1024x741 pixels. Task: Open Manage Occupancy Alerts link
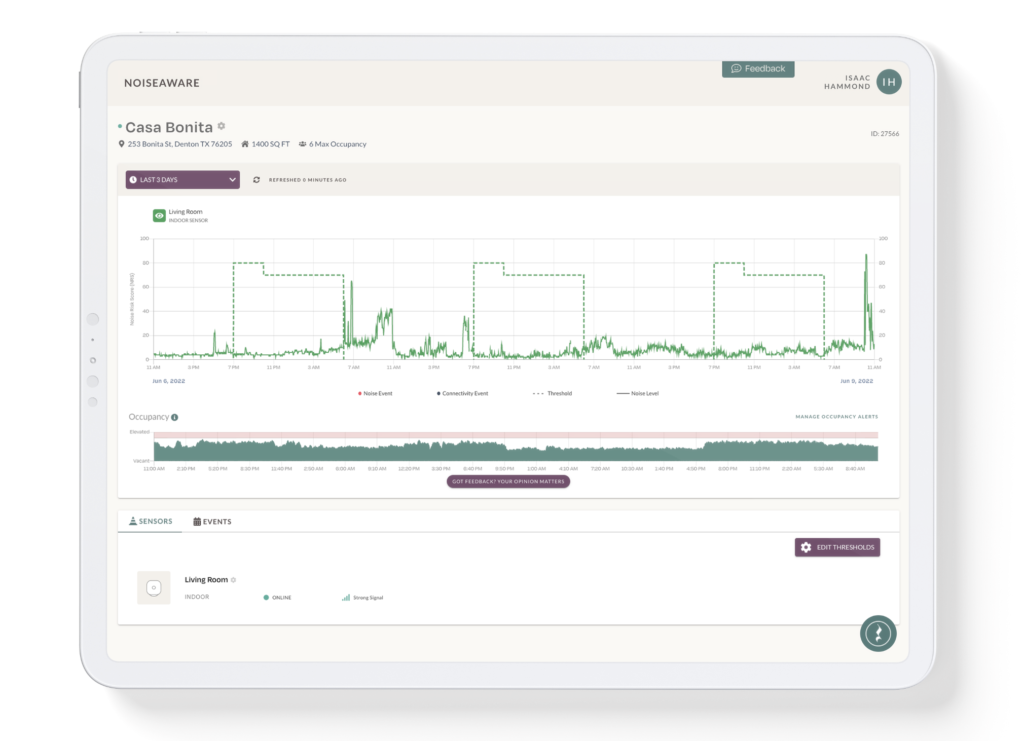[x=837, y=417]
